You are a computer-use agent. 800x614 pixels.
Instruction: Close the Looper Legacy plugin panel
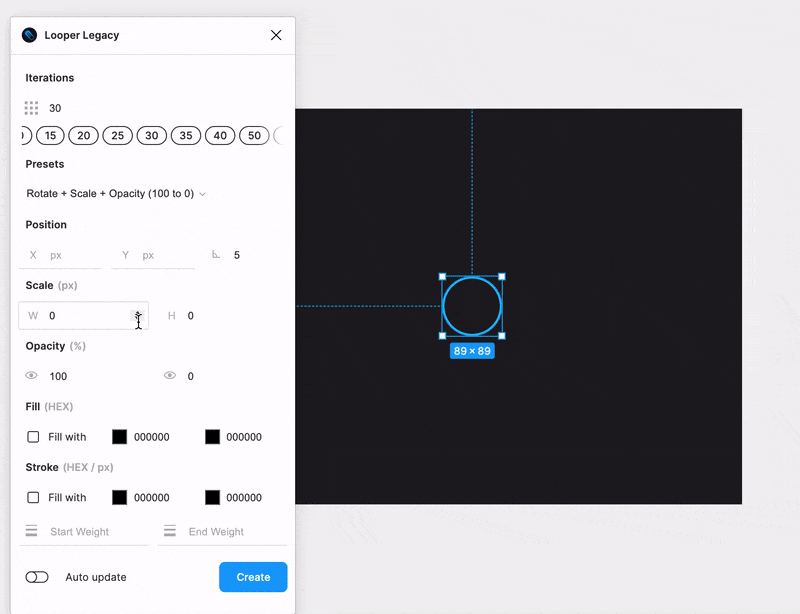(276, 35)
